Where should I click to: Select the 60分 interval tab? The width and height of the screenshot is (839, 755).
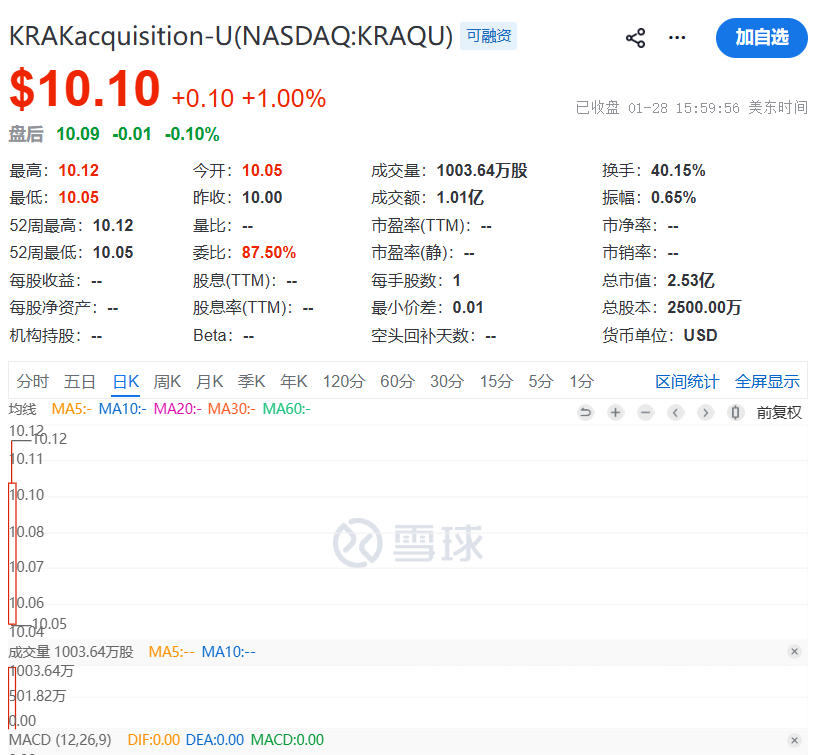click(397, 381)
